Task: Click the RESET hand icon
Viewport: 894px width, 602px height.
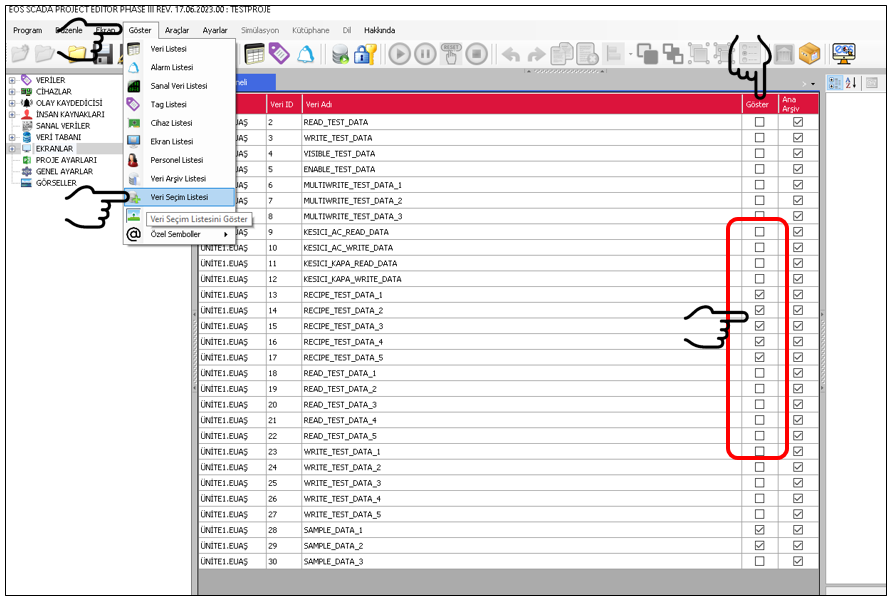Action: (451, 54)
